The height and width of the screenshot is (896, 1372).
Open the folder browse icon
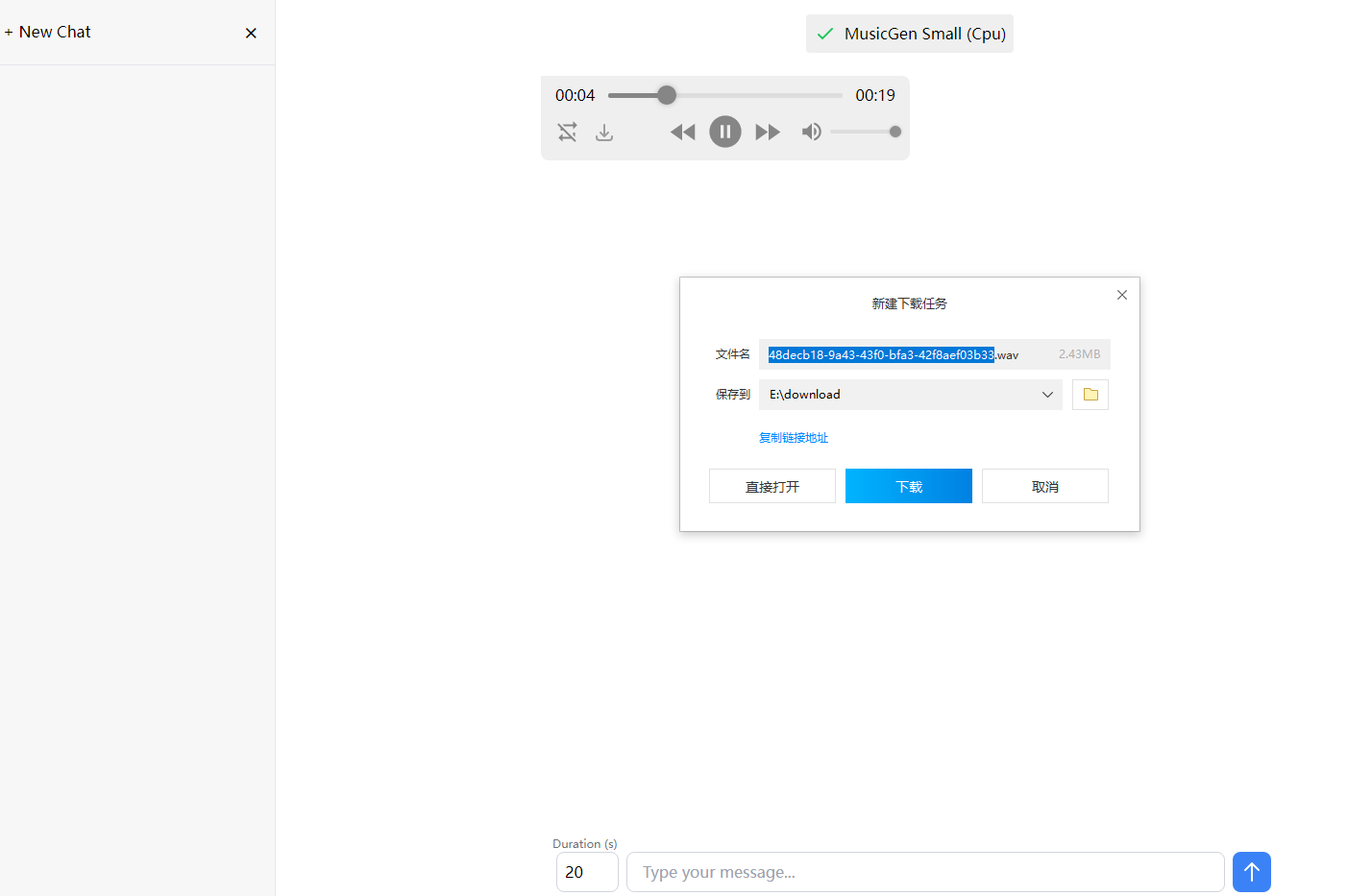1090,395
